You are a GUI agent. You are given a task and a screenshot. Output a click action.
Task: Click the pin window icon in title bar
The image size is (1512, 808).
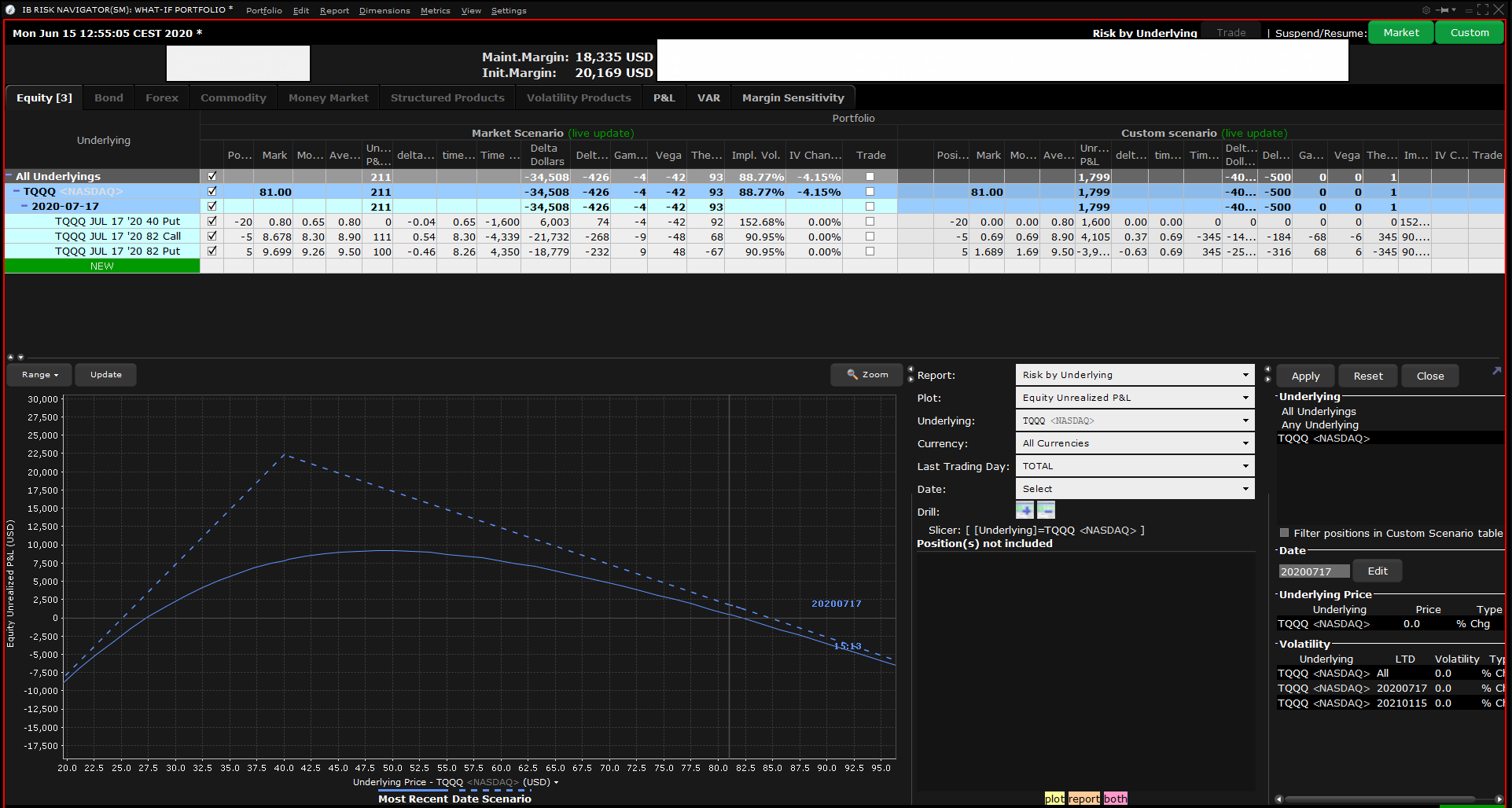[1443, 10]
